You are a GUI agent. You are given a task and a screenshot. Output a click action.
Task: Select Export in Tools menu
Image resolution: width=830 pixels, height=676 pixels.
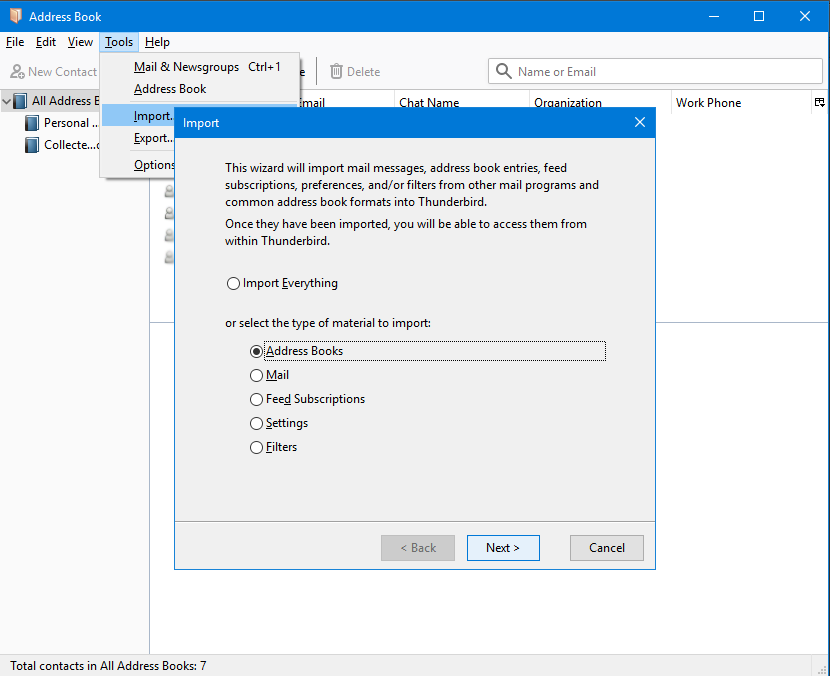pyautogui.click(x=139, y=138)
